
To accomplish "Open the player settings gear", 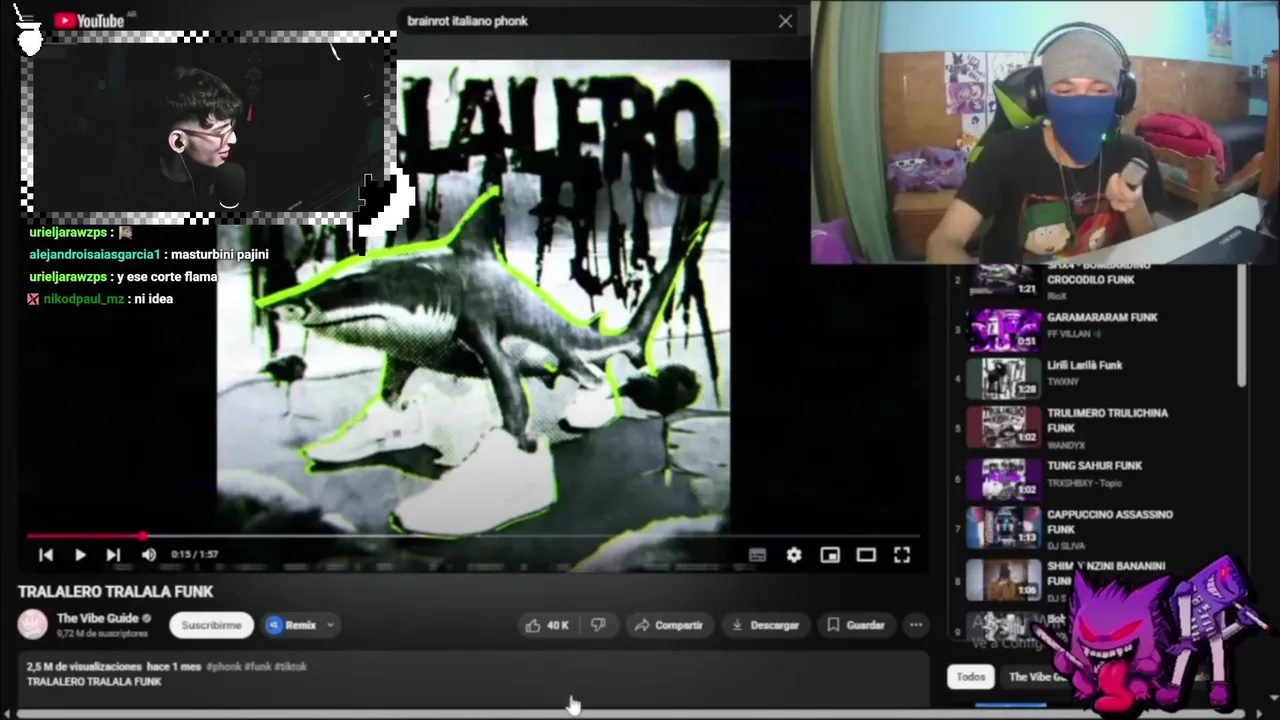I will pyautogui.click(x=794, y=555).
